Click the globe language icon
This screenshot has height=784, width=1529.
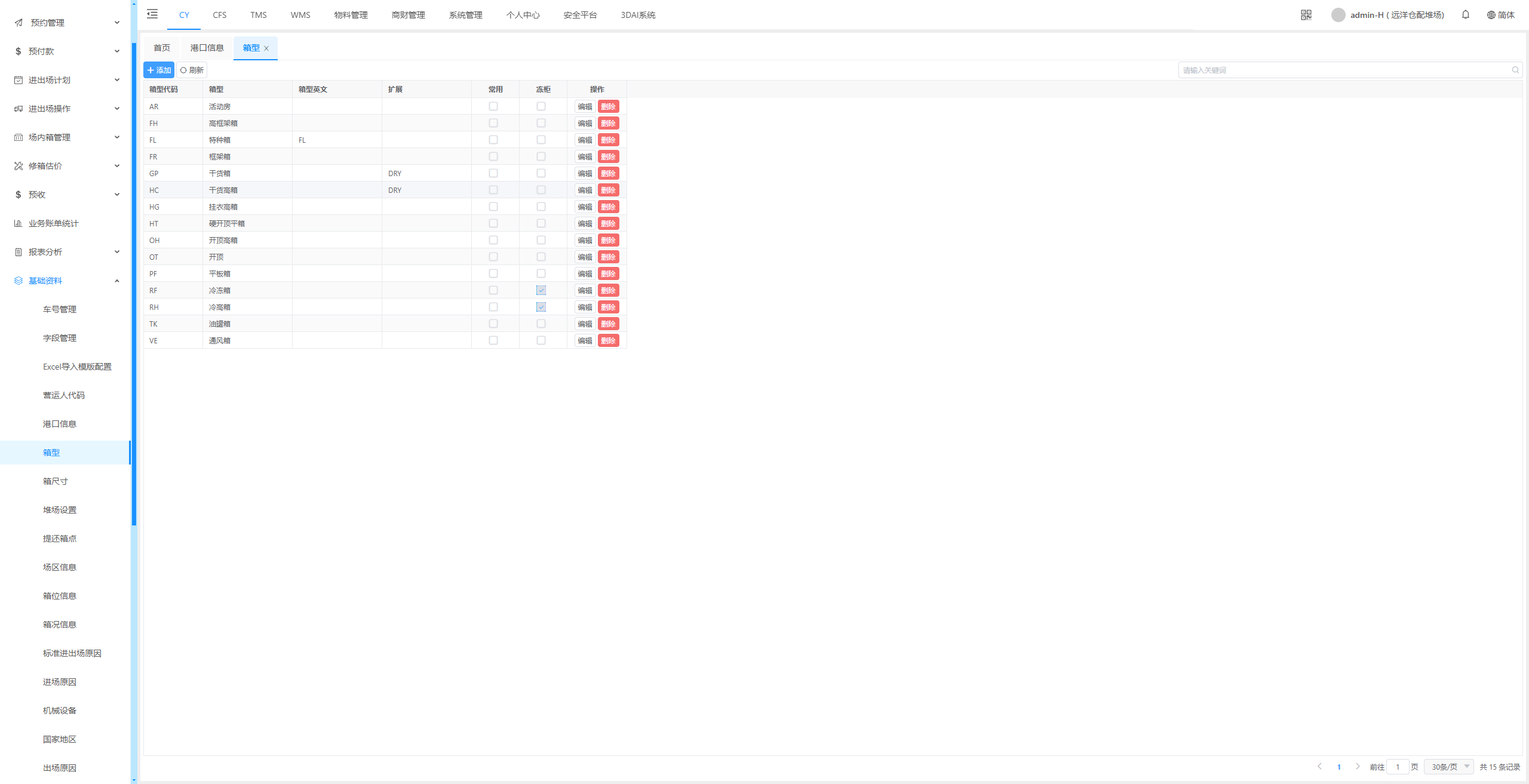point(1491,15)
